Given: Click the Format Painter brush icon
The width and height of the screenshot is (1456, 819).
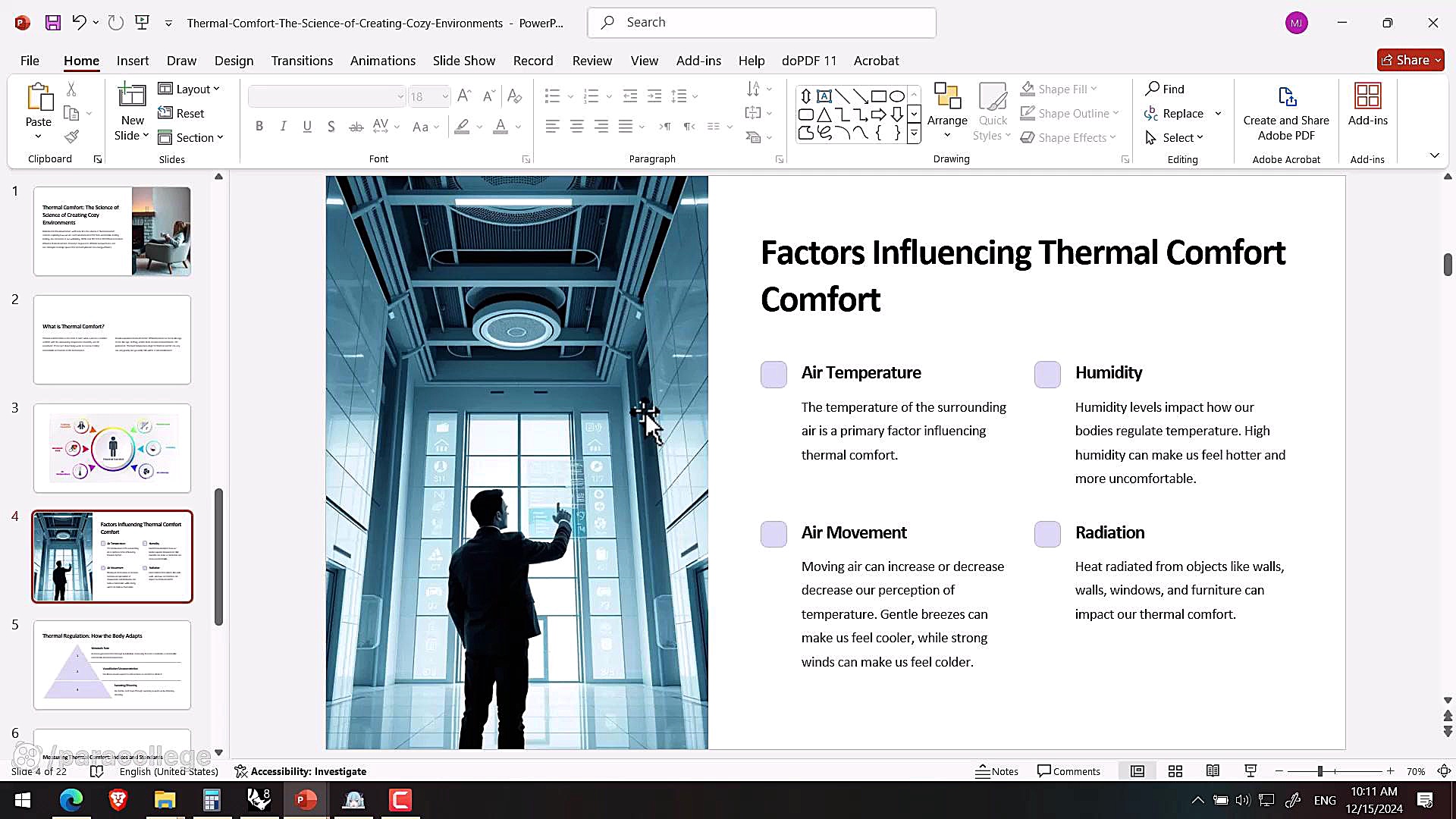Looking at the screenshot, I should pyautogui.click(x=71, y=137).
